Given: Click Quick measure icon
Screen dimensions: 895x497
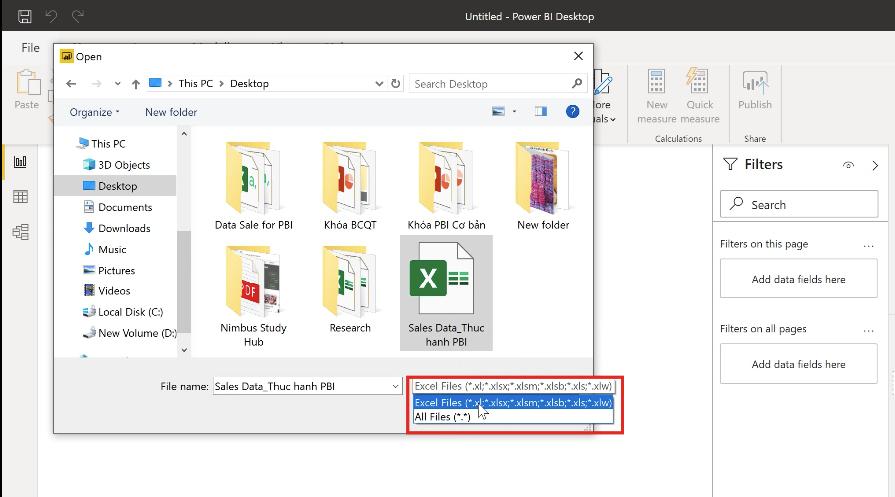Looking at the screenshot, I should 699,91.
